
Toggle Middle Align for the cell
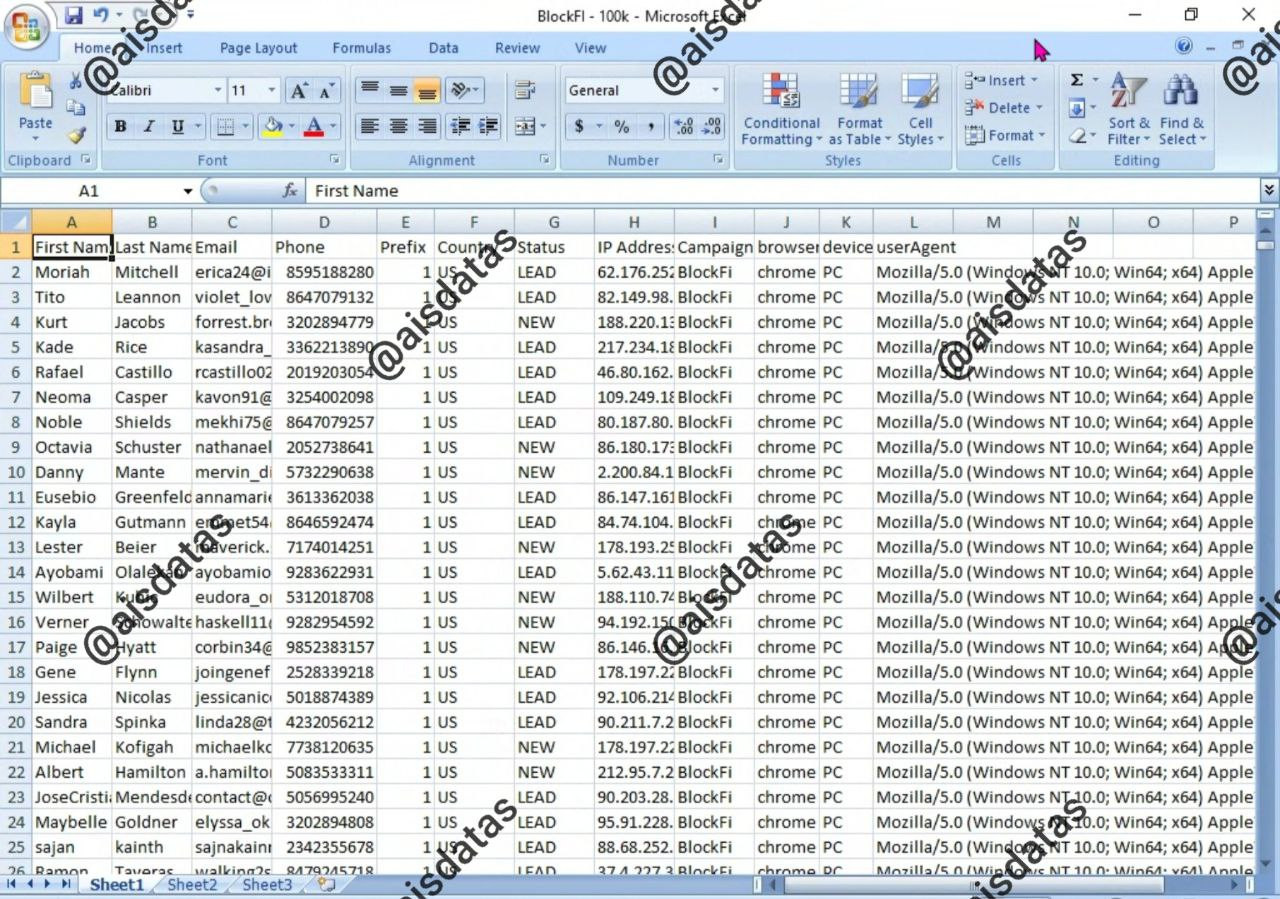[398, 91]
